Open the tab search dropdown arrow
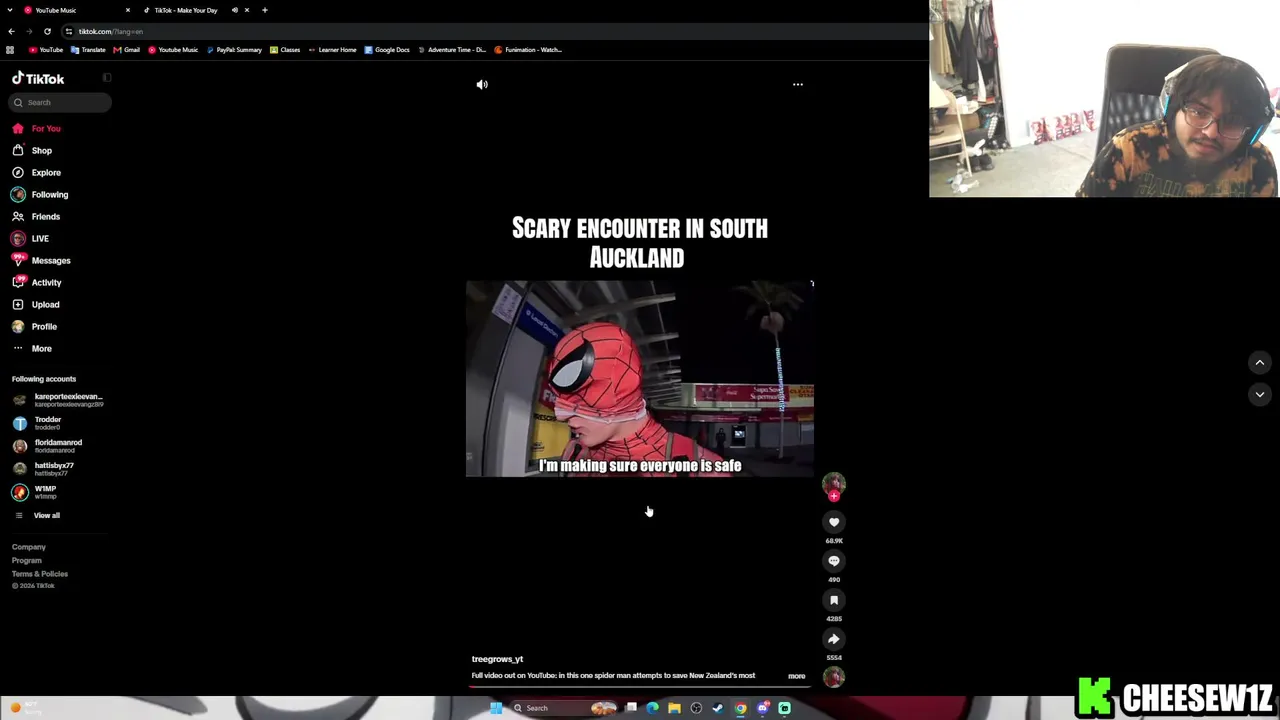Image resolution: width=1280 pixels, height=720 pixels. (10, 10)
